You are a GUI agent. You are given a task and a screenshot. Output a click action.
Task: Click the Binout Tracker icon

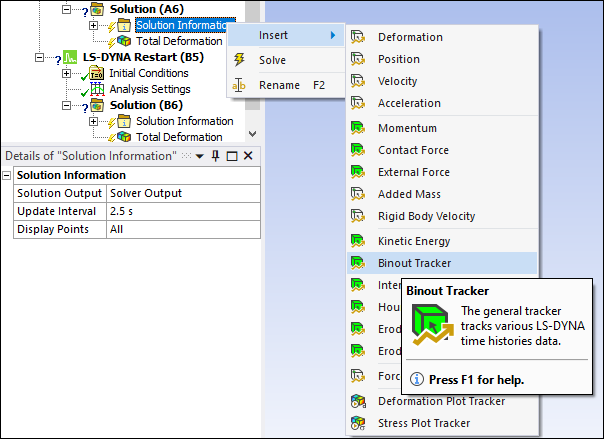point(358,263)
